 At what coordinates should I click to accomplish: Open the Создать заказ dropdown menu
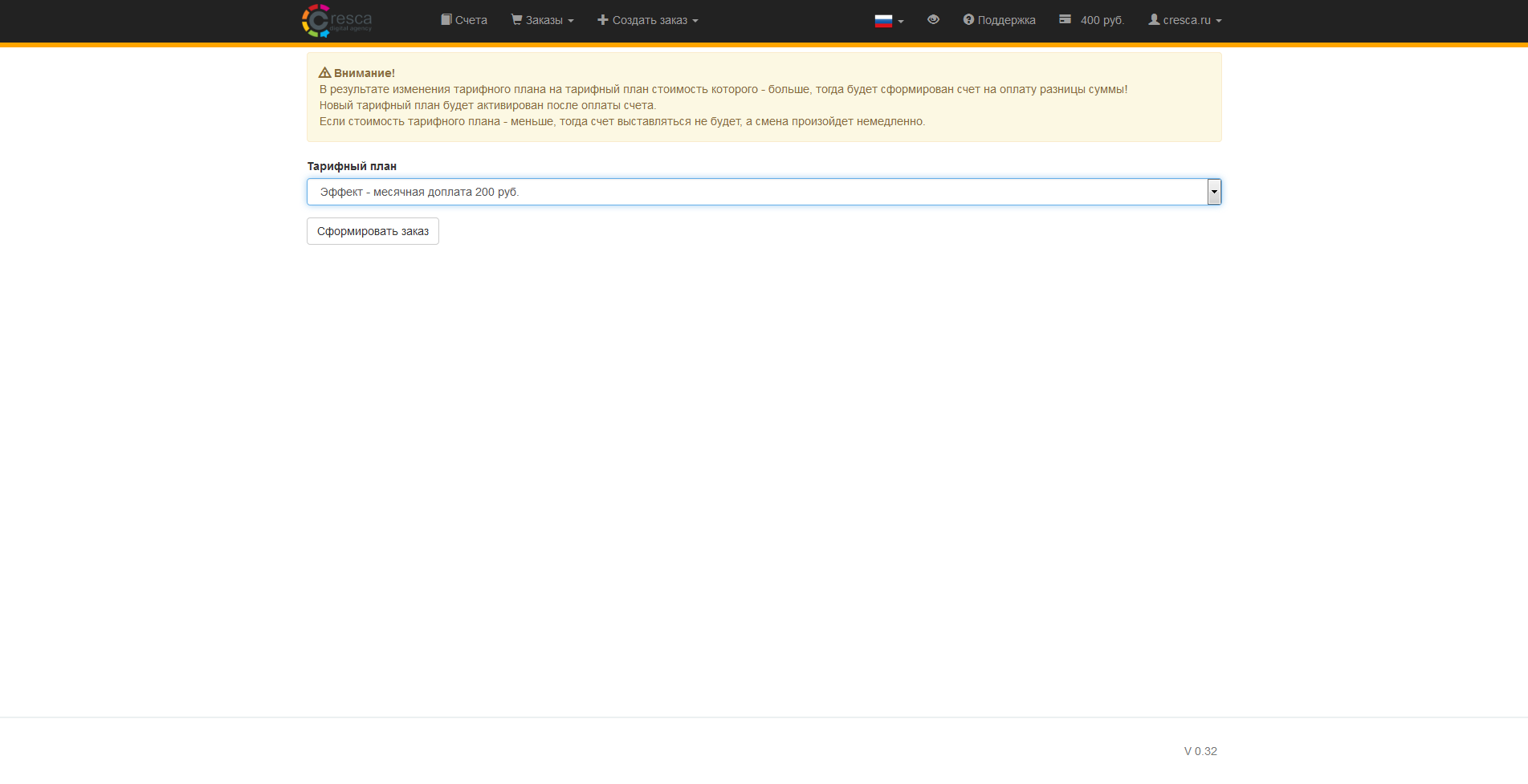[x=648, y=20]
